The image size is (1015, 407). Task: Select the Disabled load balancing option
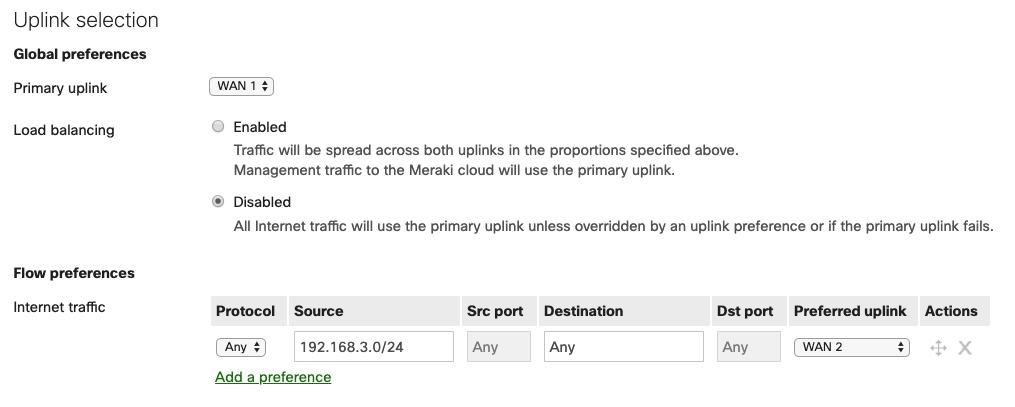coord(218,202)
